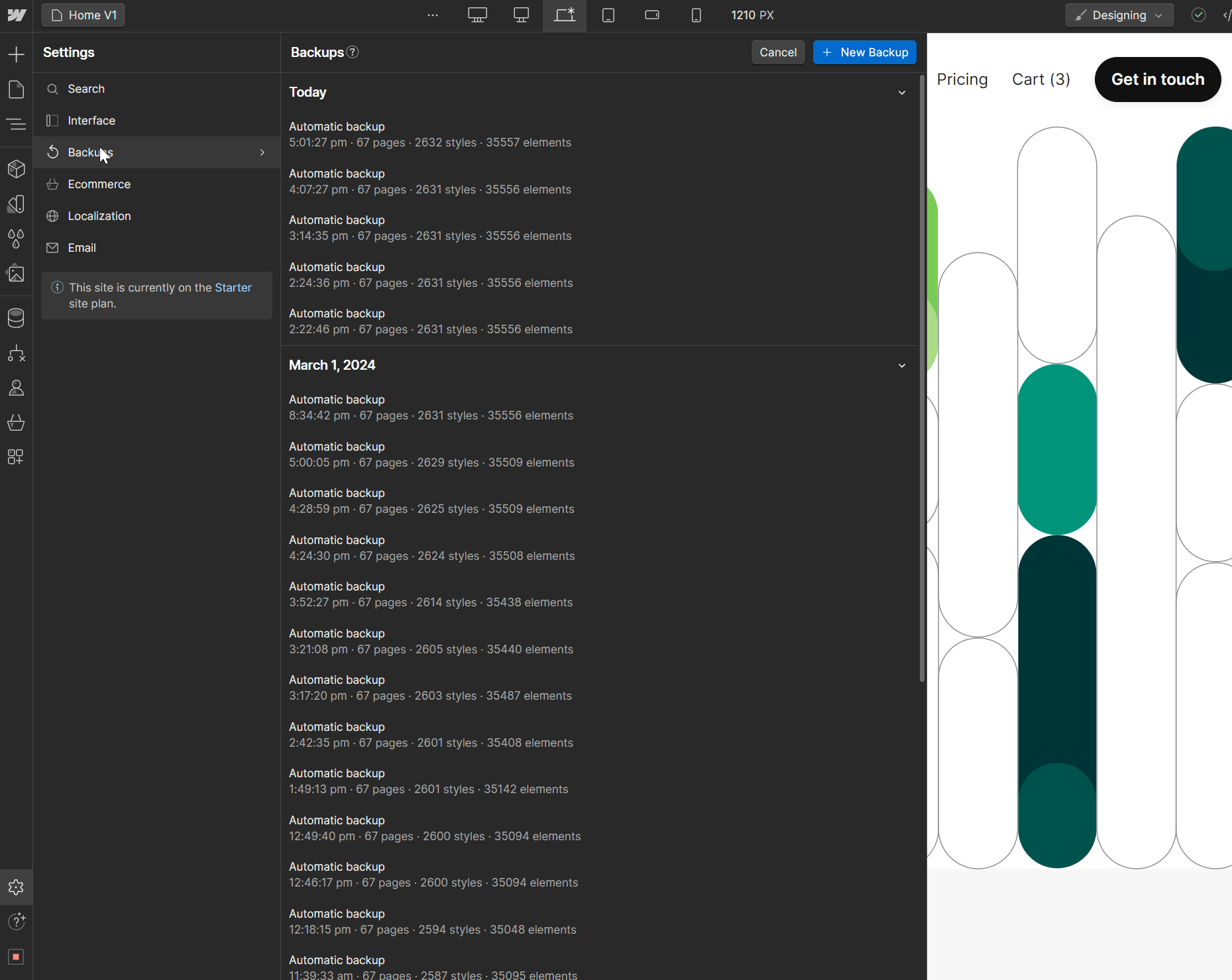
Task: Select the large desktop breakpoint icon
Action: [477, 15]
